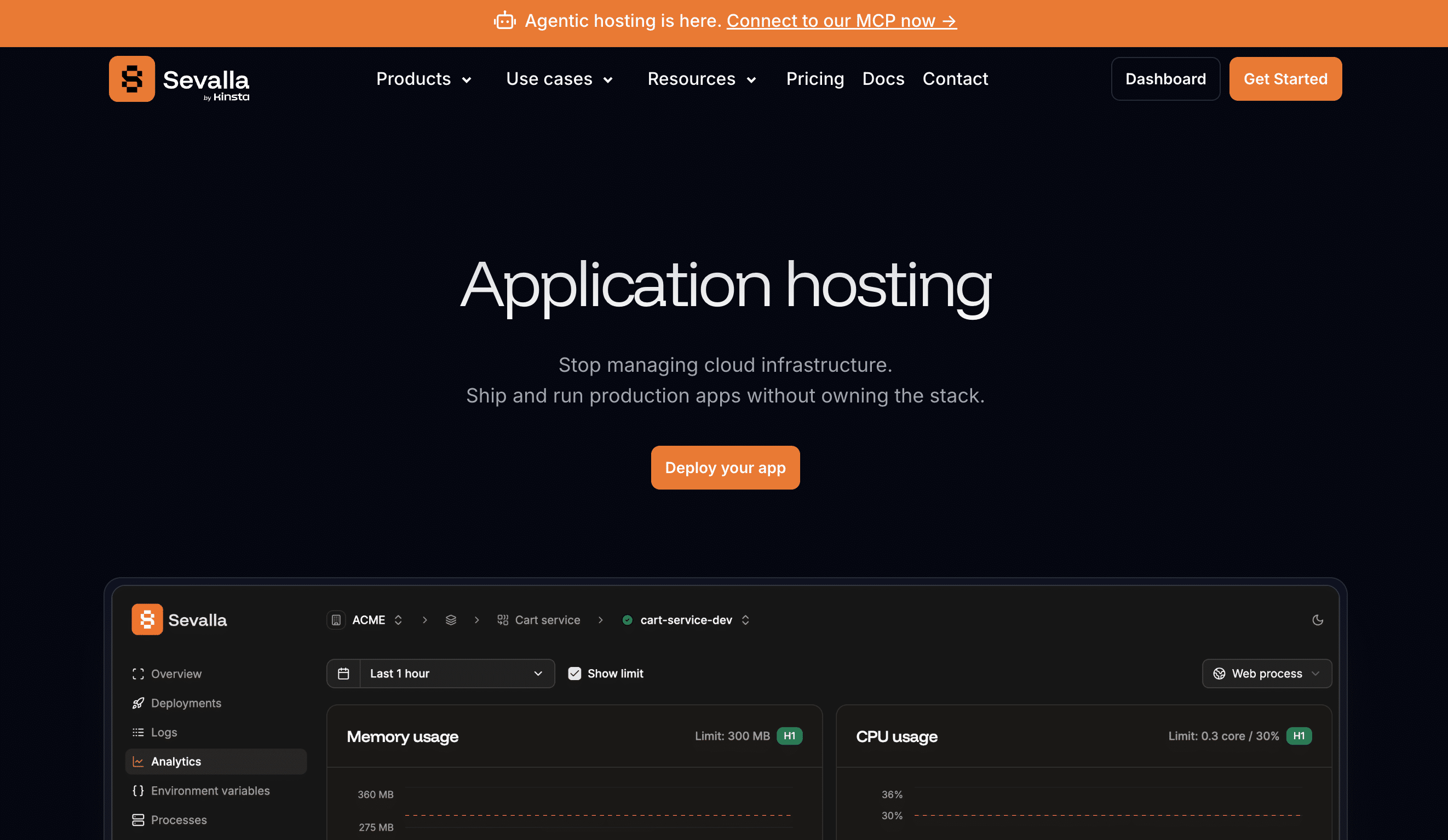Click the Processes server icon
Image resolution: width=1448 pixels, height=840 pixels.
coord(138,820)
